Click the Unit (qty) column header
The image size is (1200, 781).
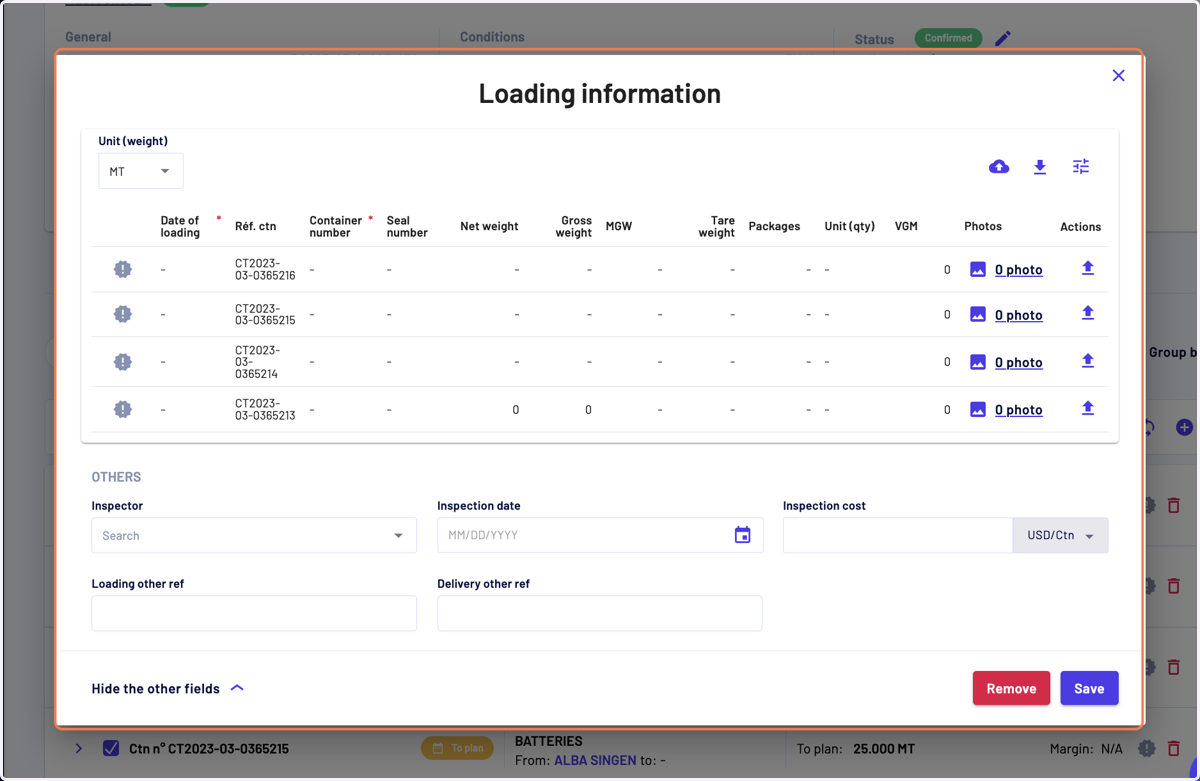pyautogui.click(x=849, y=226)
